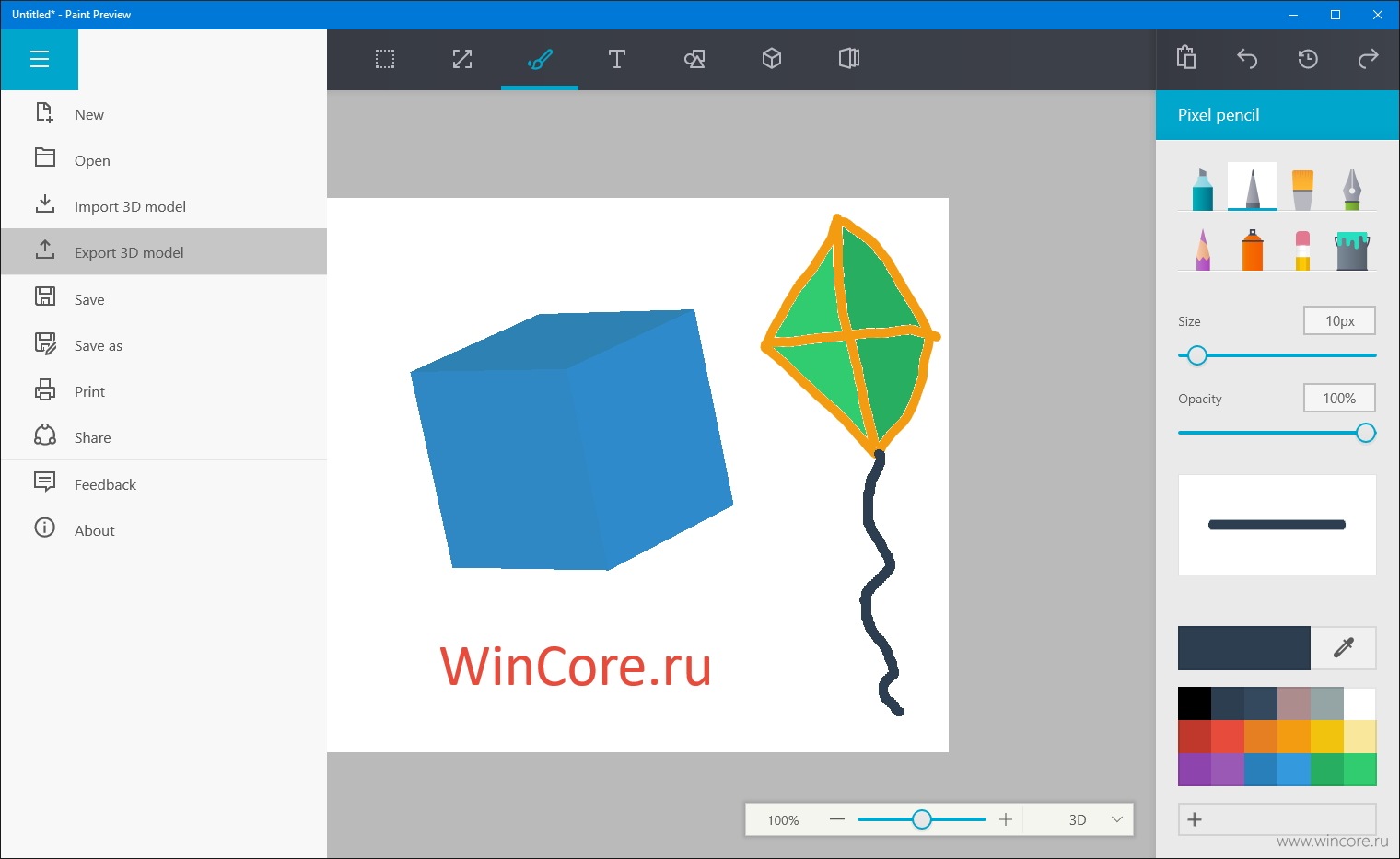Select the Pixel pencil brush
Image resolution: width=1400 pixels, height=859 pixels.
pos(1253,187)
